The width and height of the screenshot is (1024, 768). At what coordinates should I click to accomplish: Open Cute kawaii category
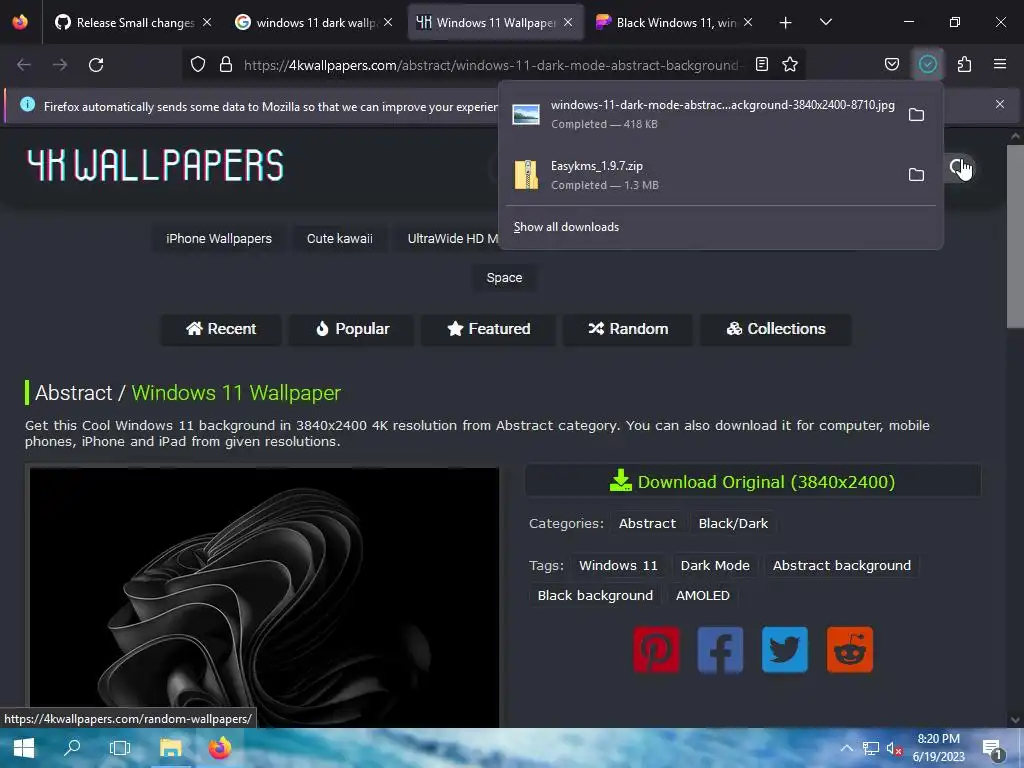(340, 238)
